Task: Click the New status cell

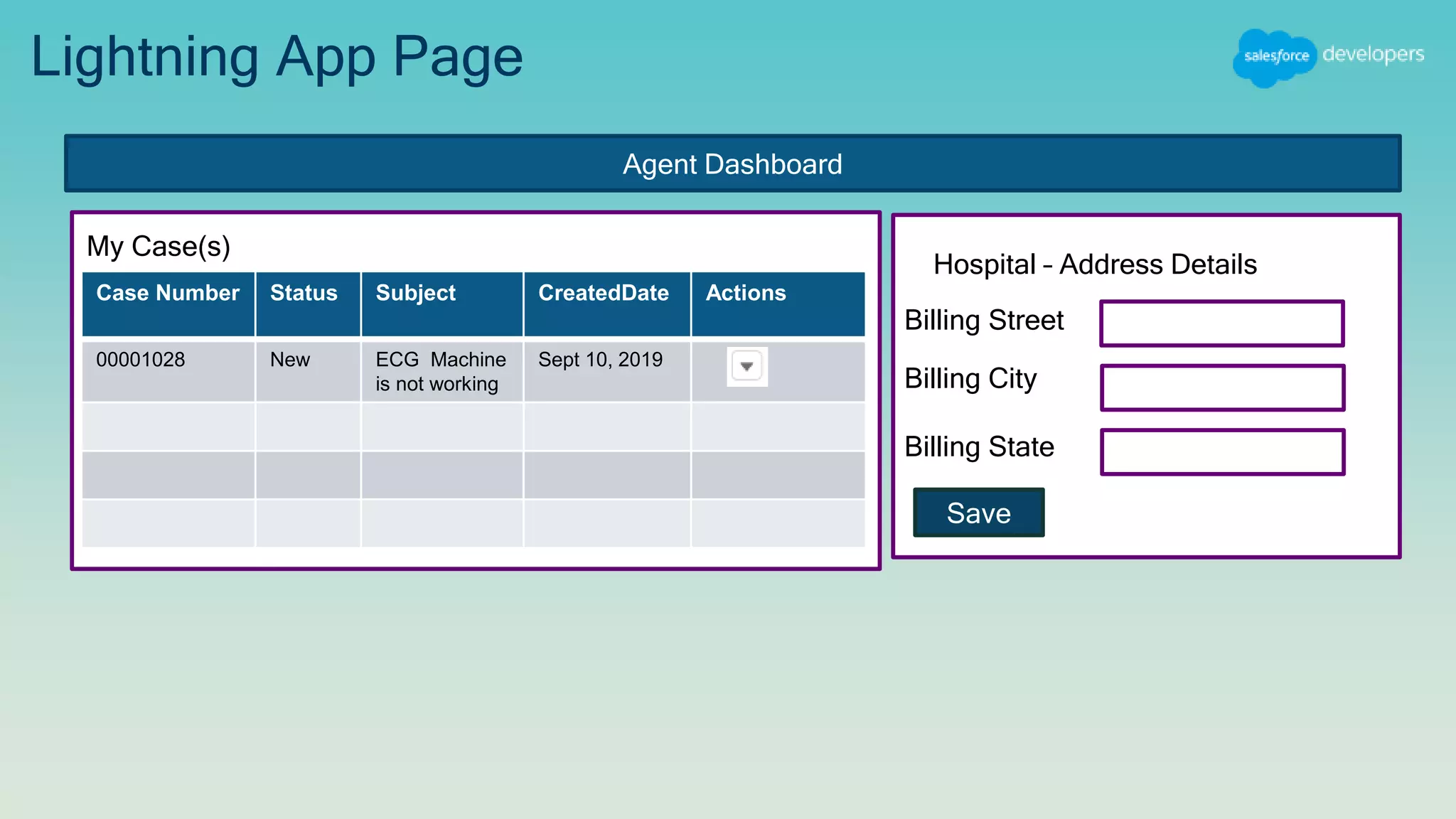Action: [x=308, y=372]
